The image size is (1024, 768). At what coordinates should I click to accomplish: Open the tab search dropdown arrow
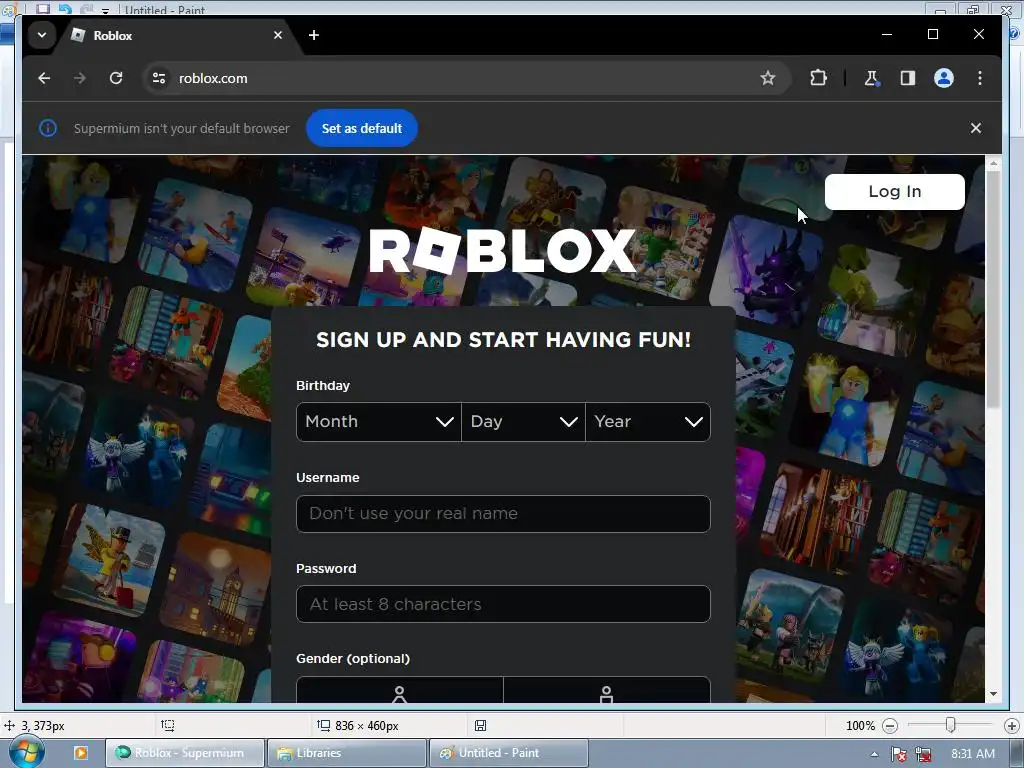[x=42, y=35]
